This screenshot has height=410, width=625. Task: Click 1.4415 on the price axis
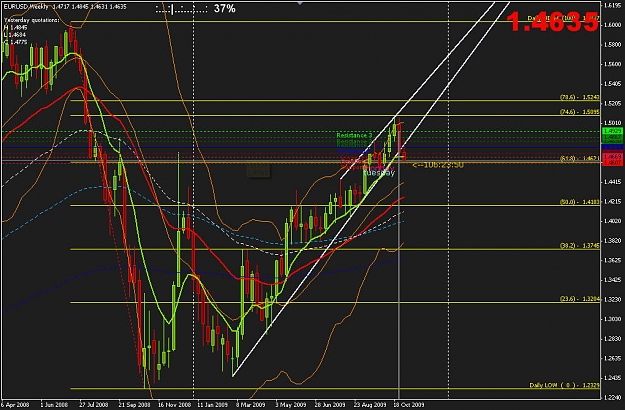coord(614,182)
